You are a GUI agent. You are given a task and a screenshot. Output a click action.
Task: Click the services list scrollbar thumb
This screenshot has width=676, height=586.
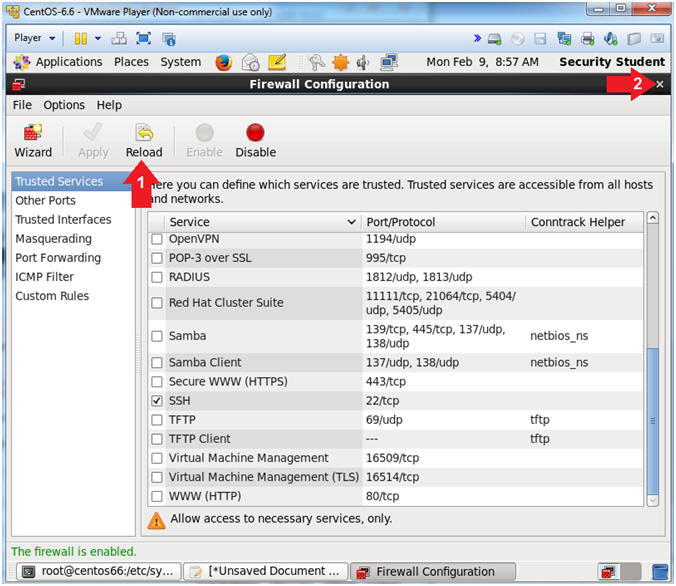(653, 420)
